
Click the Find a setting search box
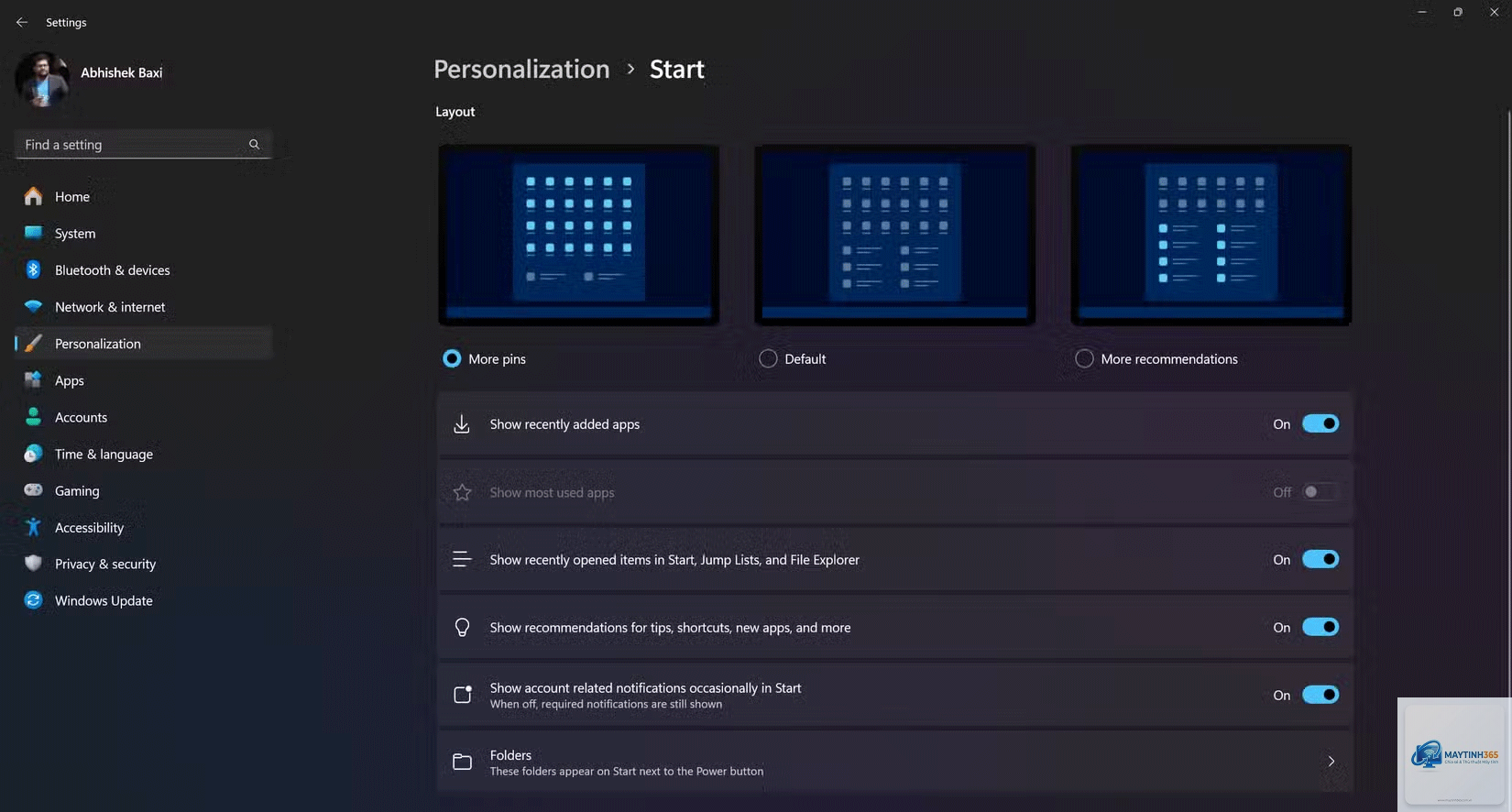144,144
